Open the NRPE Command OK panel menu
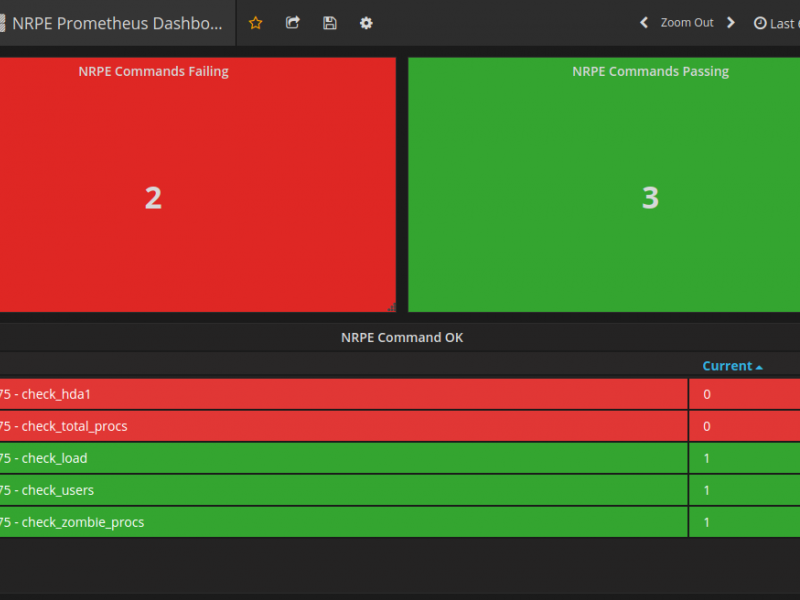800x600 pixels. pyautogui.click(x=402, y=337)
